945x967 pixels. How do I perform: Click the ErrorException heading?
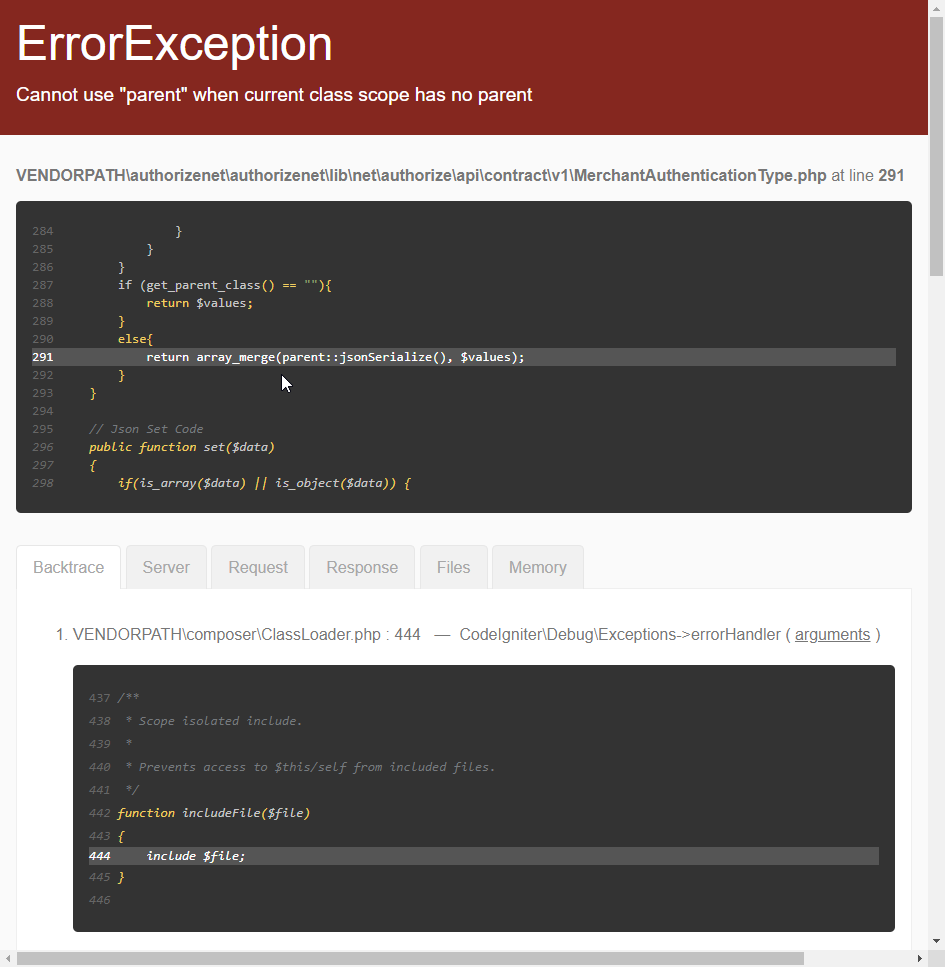click(175, 43)
